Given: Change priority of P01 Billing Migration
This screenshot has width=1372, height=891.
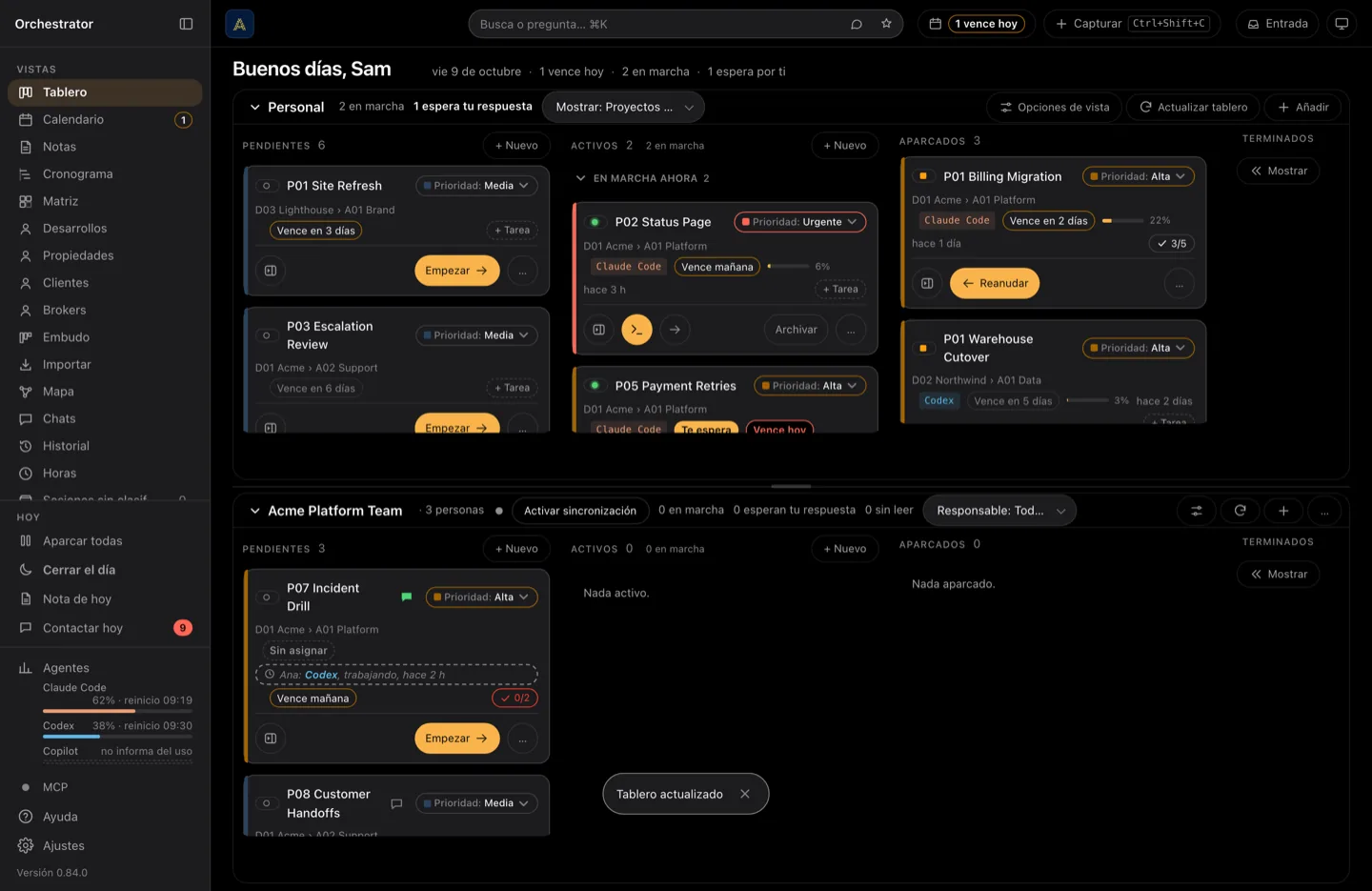Looking at the screenshot, I should point(1138,176).
